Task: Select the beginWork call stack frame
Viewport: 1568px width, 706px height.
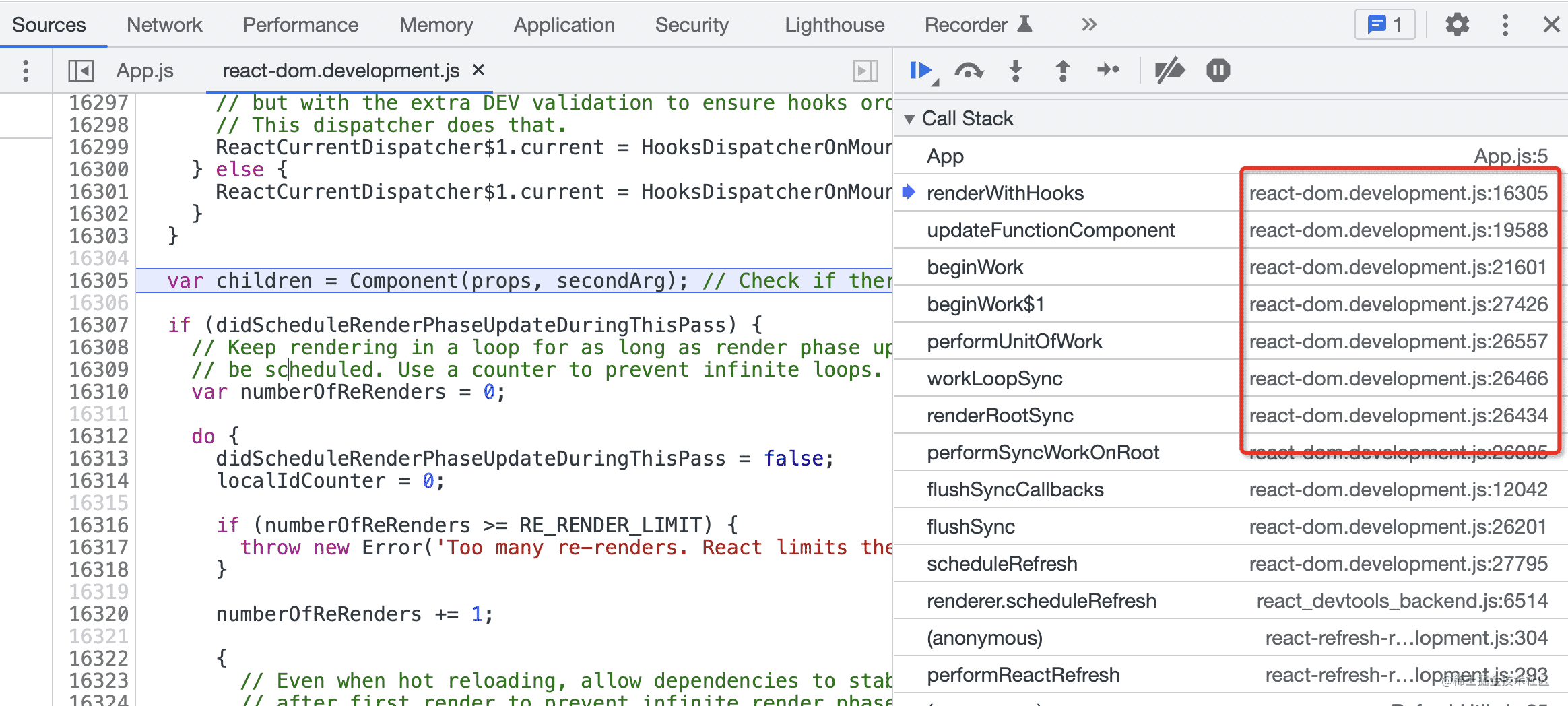Action: pyautogui.click(x=975, y=267)
